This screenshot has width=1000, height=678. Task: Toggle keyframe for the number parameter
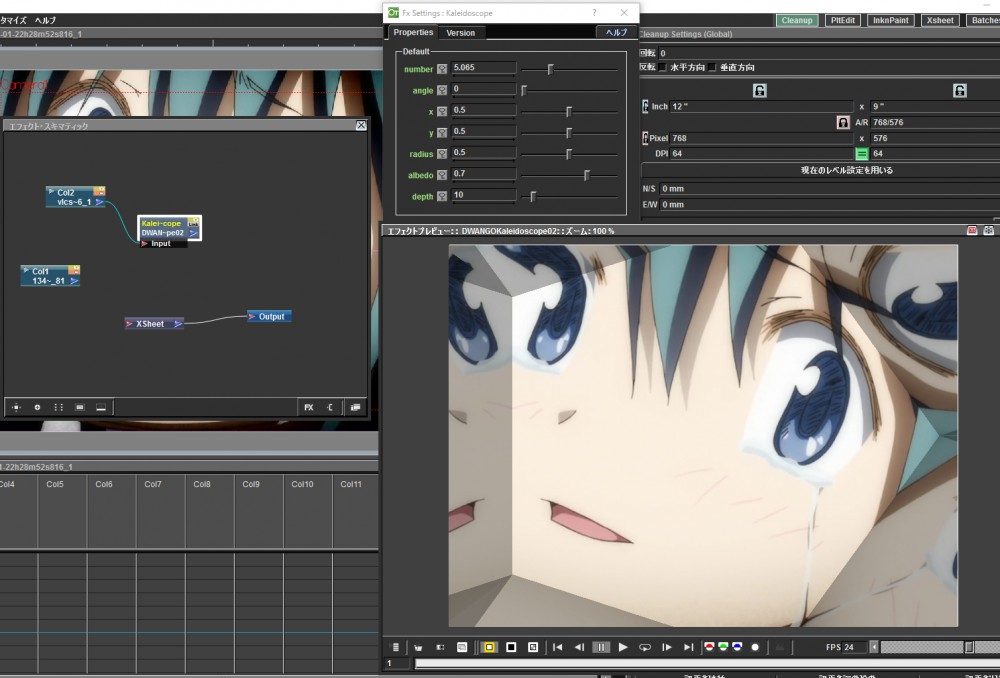pos(442,69)
